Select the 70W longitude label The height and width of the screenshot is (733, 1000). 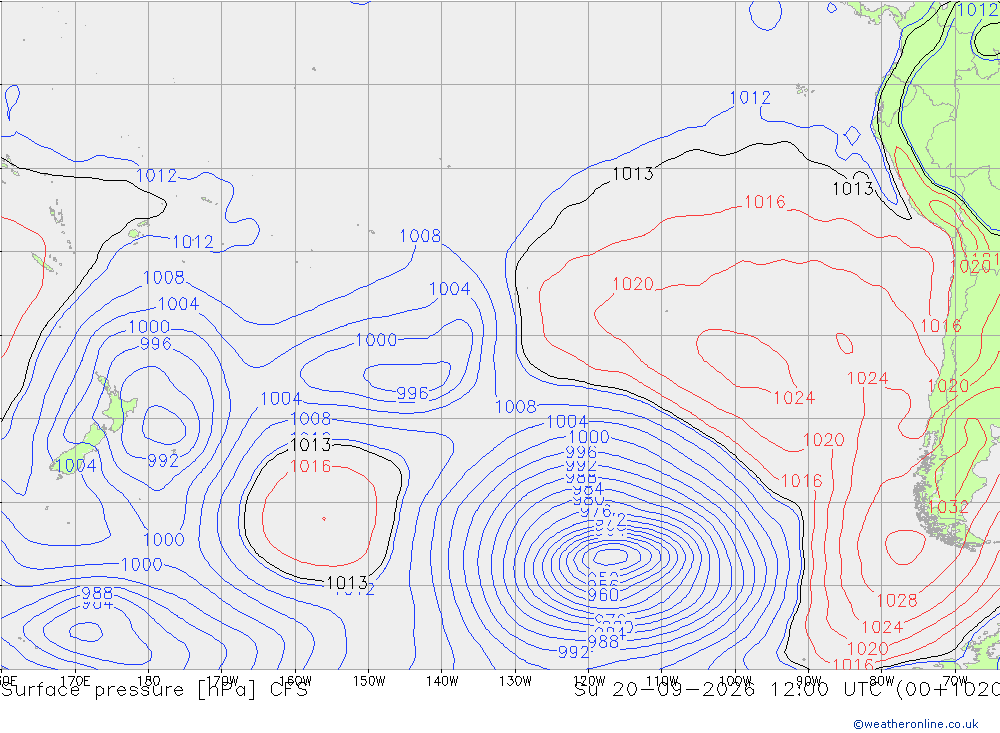click(x=955, y=681)
